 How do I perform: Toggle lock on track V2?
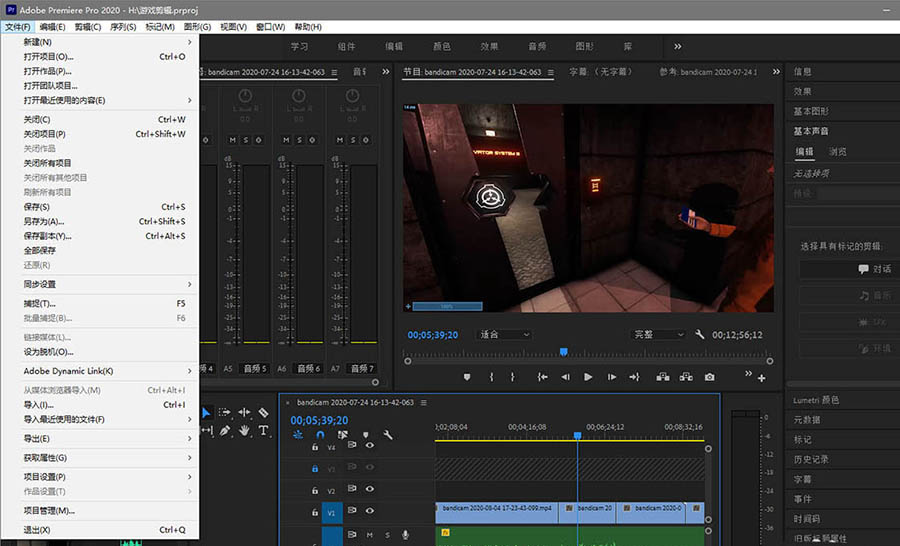(315, 491)
